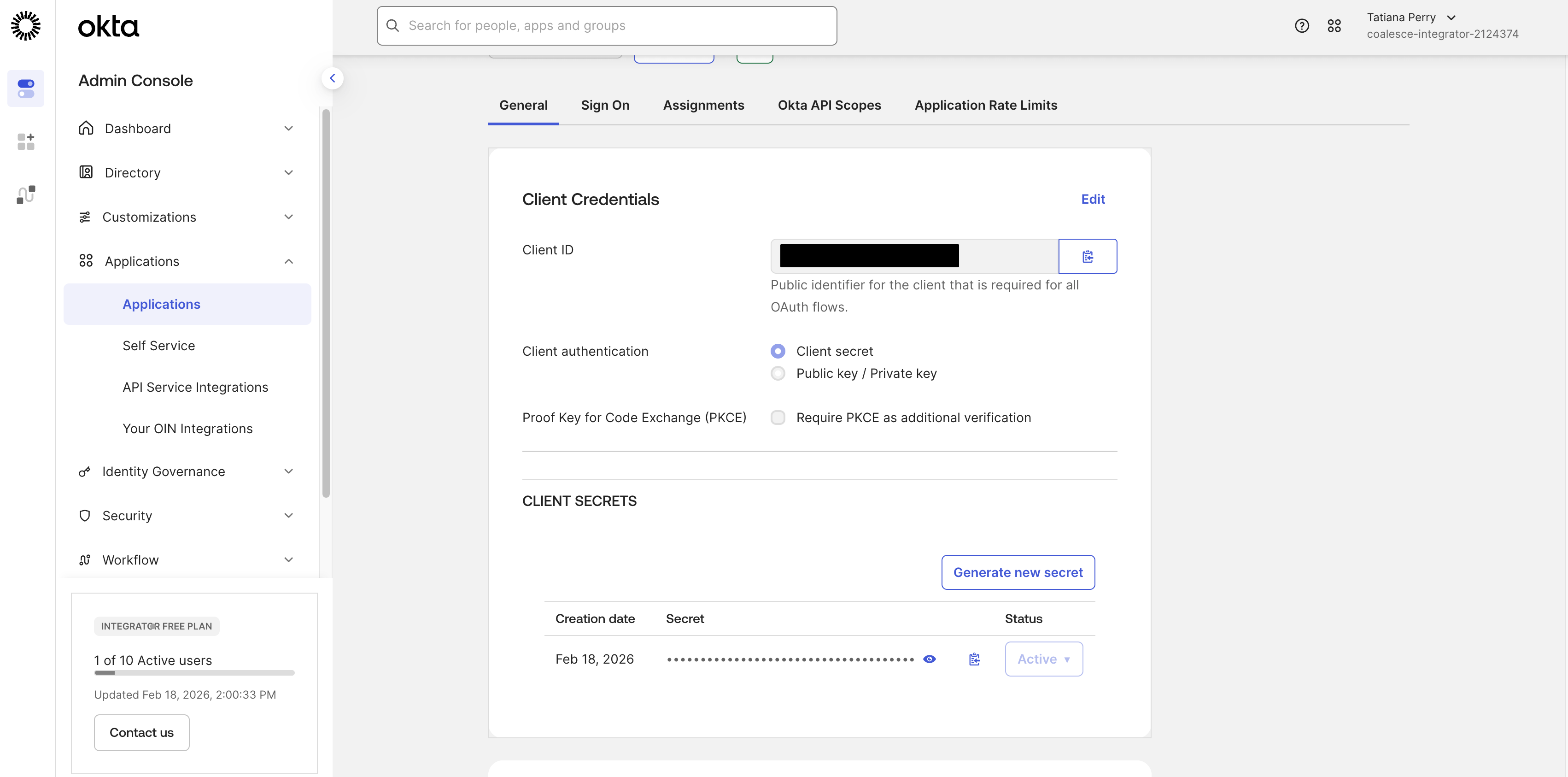Expand the Security menu section

click(x=186, y=516)
